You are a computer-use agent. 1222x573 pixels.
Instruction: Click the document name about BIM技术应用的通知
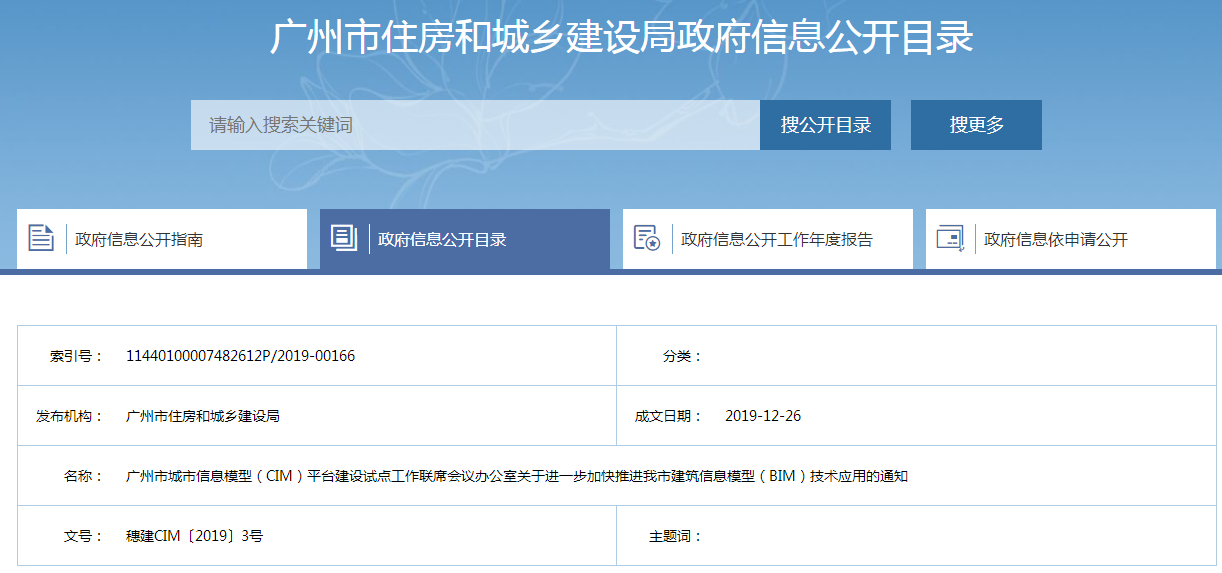coord(516,476)
